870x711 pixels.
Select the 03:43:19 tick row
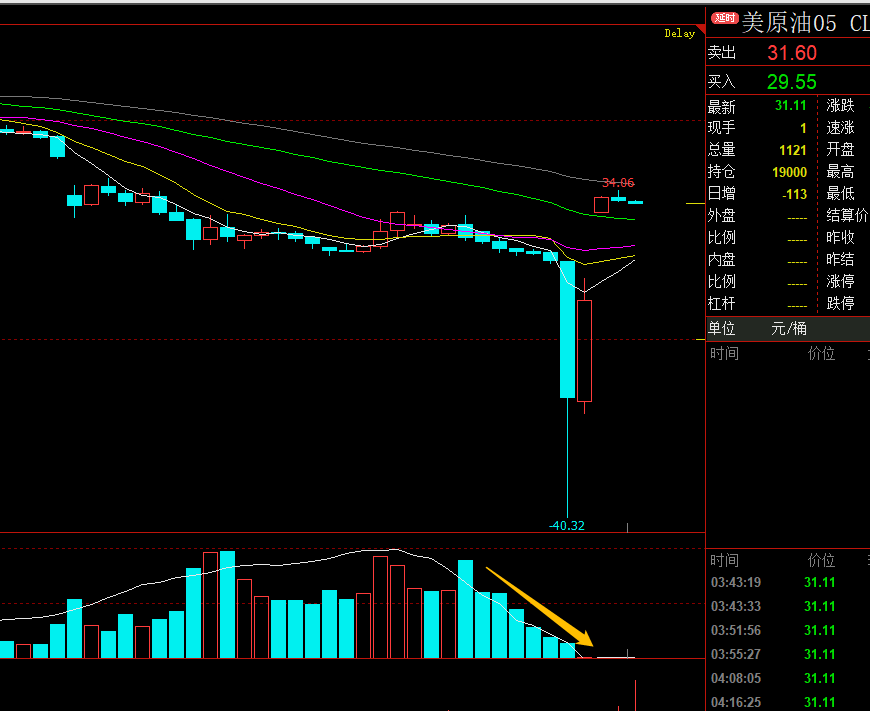pos(788,583)
